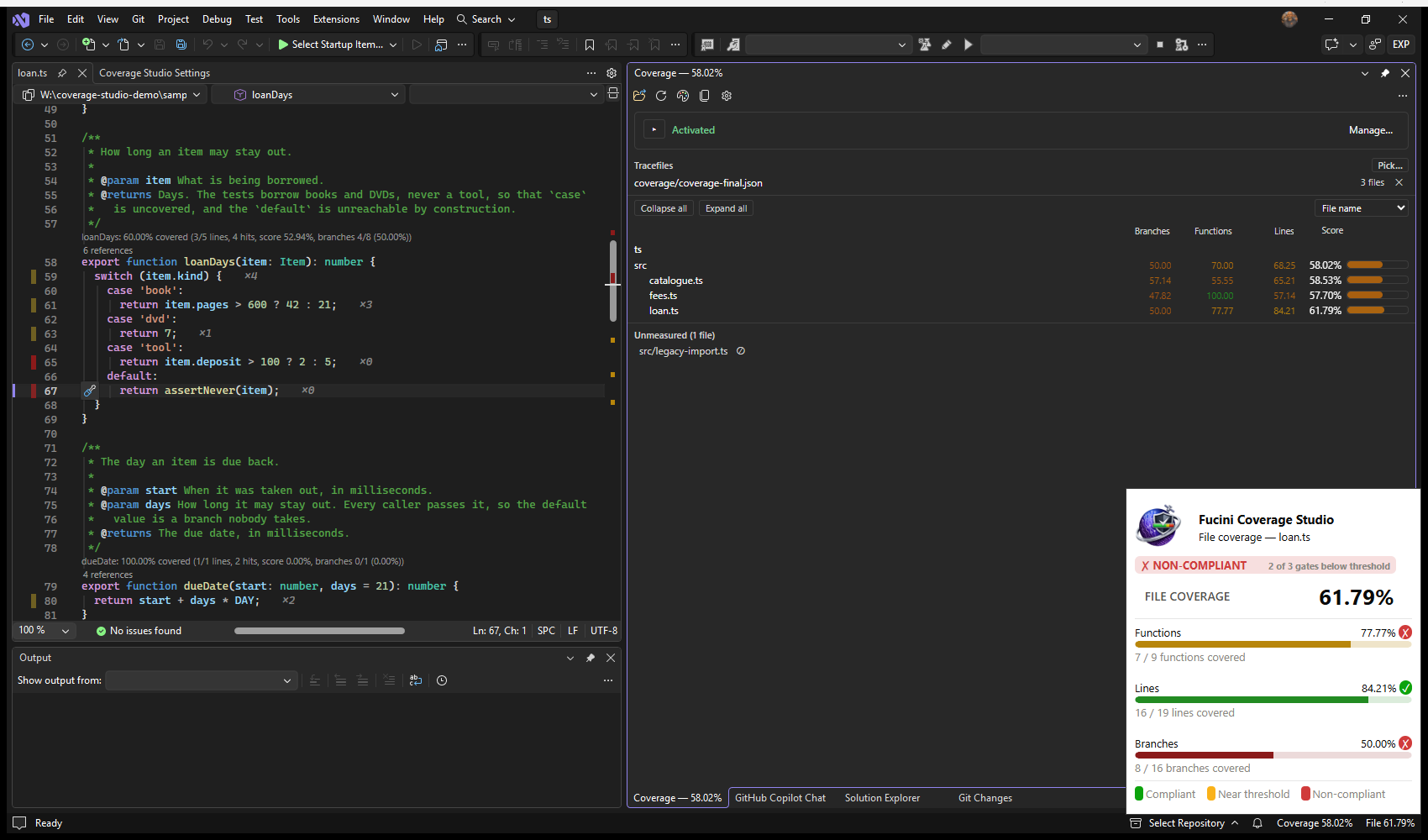Toggle word wrap in the Output panel

[x=416, y=680]
